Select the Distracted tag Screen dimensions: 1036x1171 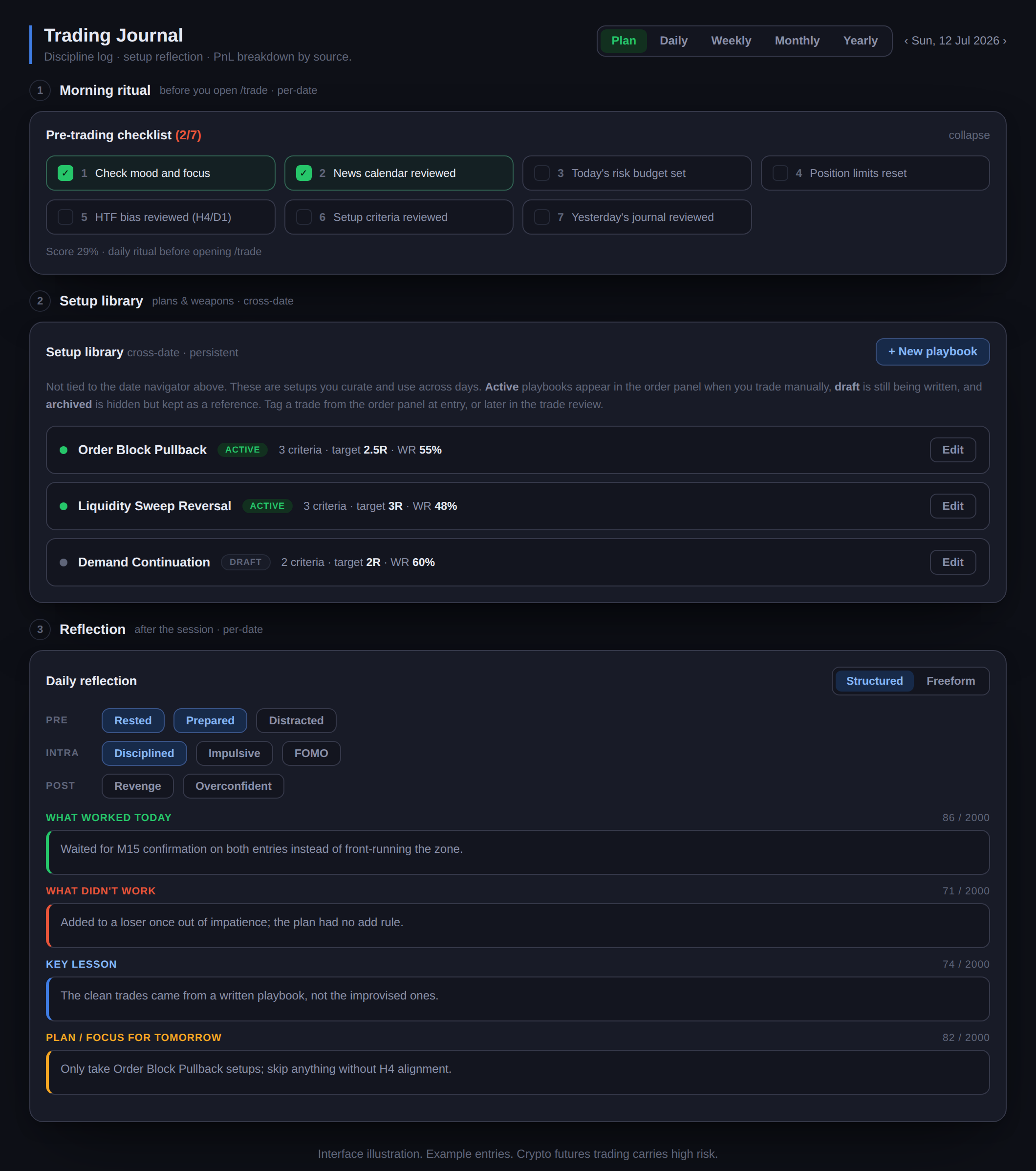(296, 720)
